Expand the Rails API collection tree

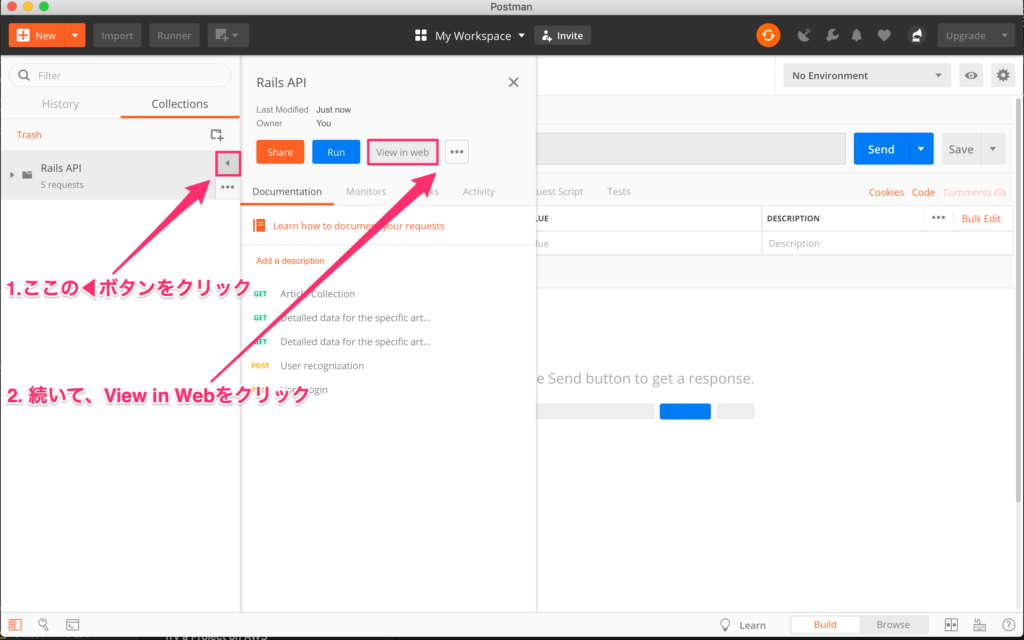tap(12, 175)
